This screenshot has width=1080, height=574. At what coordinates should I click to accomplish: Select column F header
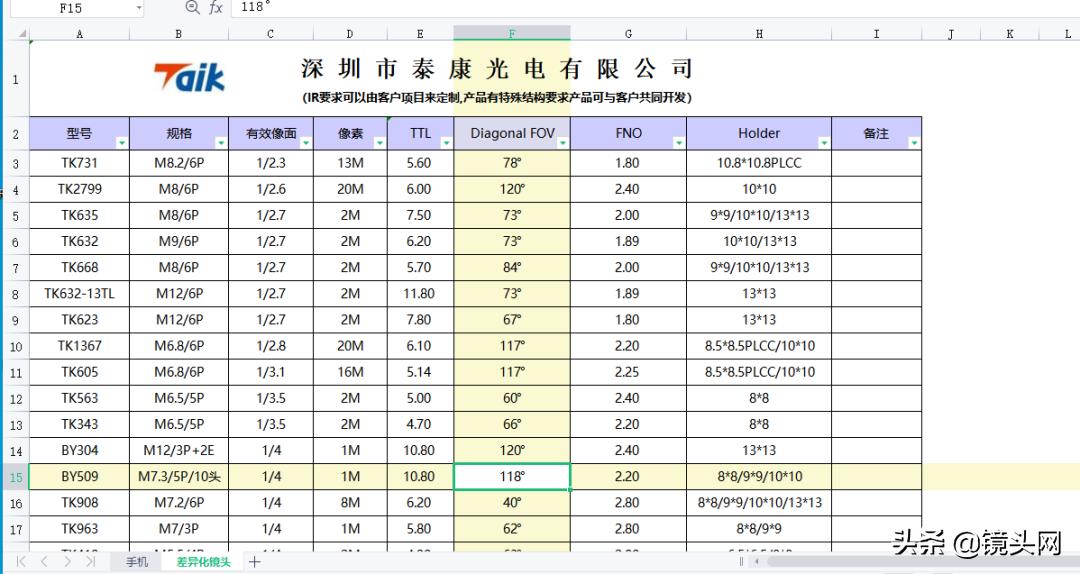coord(512,33)
